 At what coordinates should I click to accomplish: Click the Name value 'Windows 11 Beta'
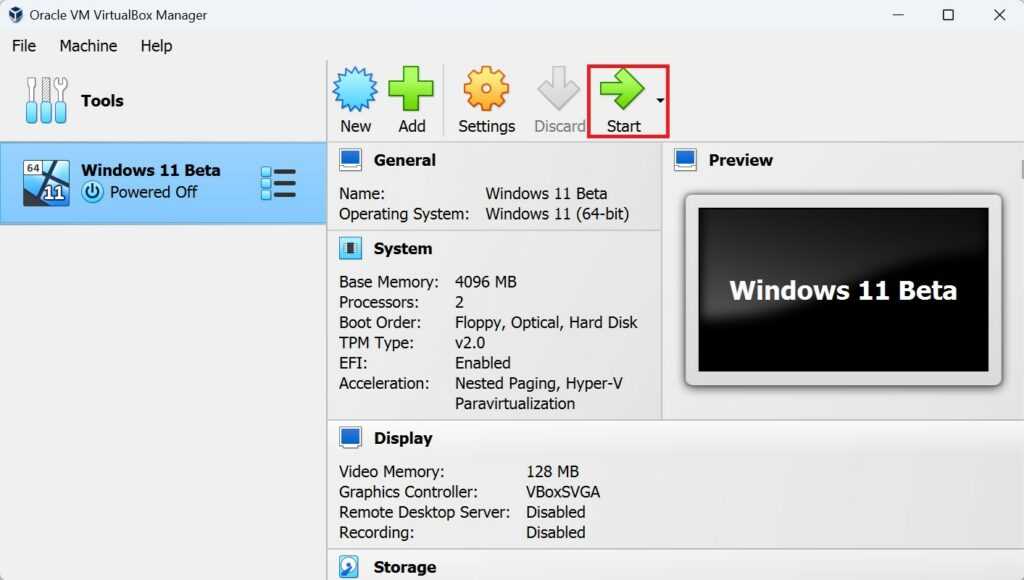pyautogui.click(x=546, y=194)
